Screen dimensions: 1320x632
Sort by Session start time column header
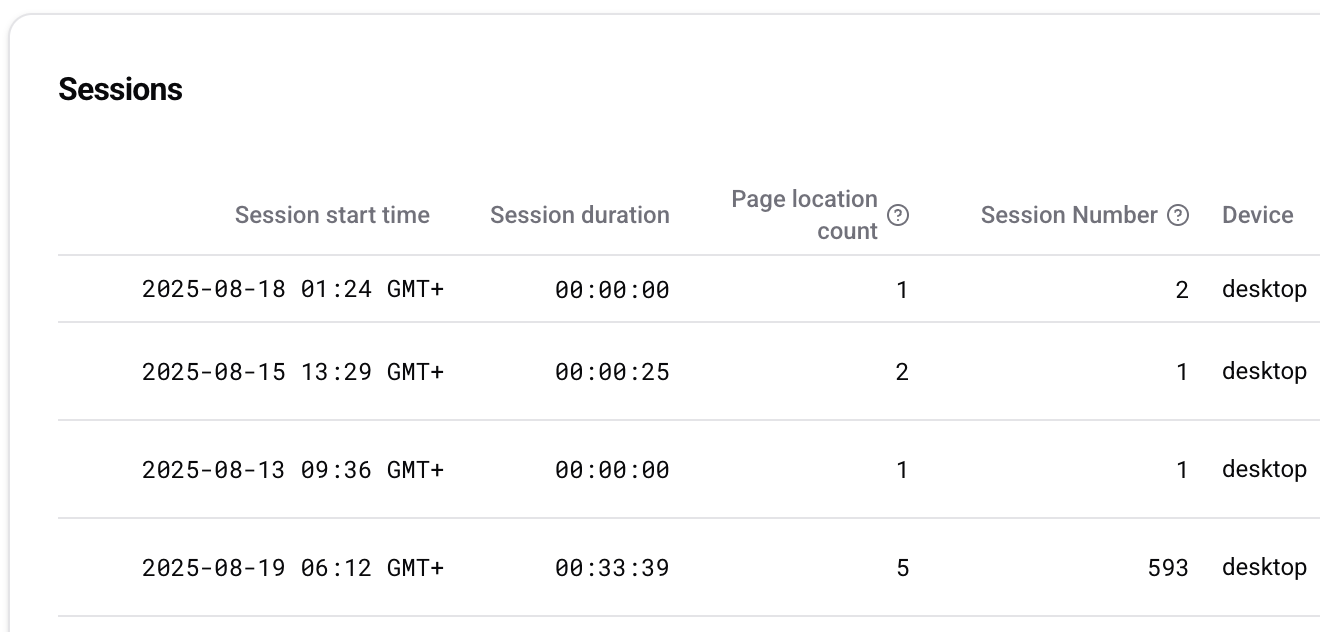332,215
